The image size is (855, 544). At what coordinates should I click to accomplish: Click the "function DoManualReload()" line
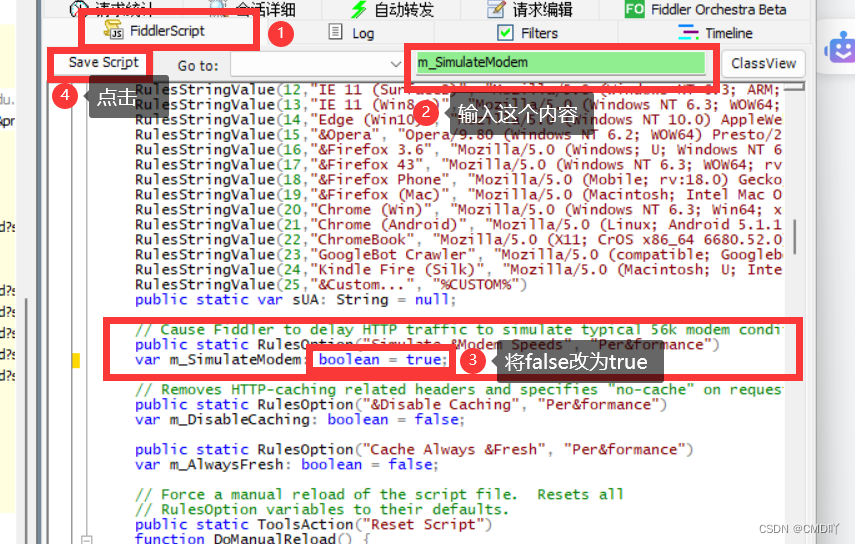(x=252, y=539)
